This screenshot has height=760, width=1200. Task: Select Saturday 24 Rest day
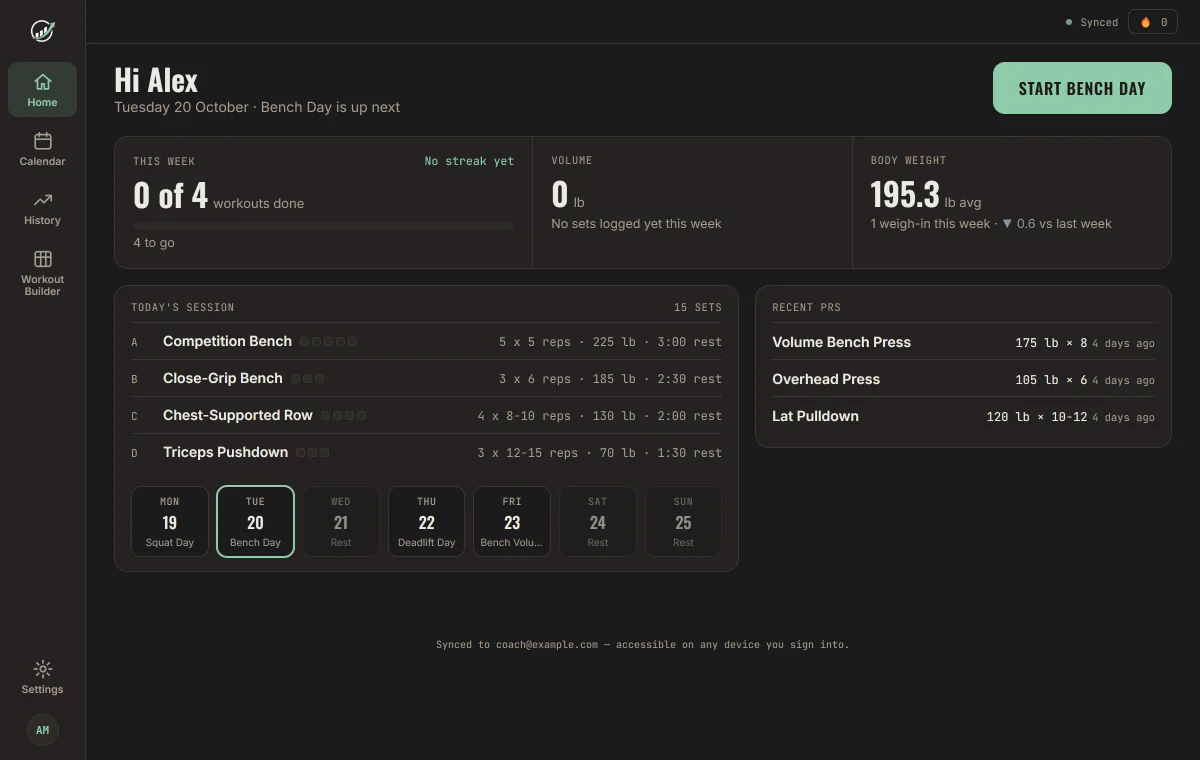[x=598, y=521]
